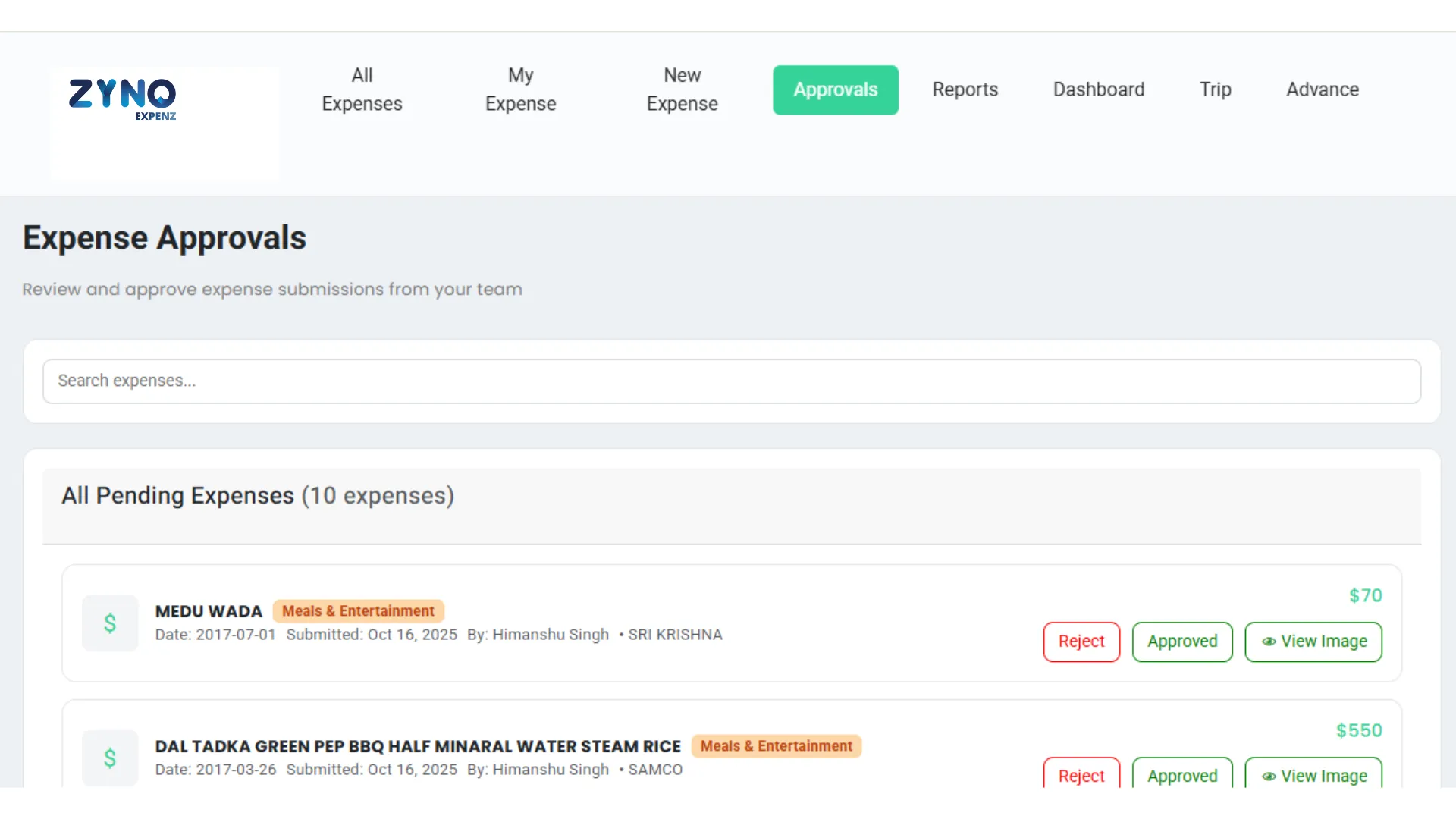
Task: Focus the Search expenses field
Action: pos(731,381)
